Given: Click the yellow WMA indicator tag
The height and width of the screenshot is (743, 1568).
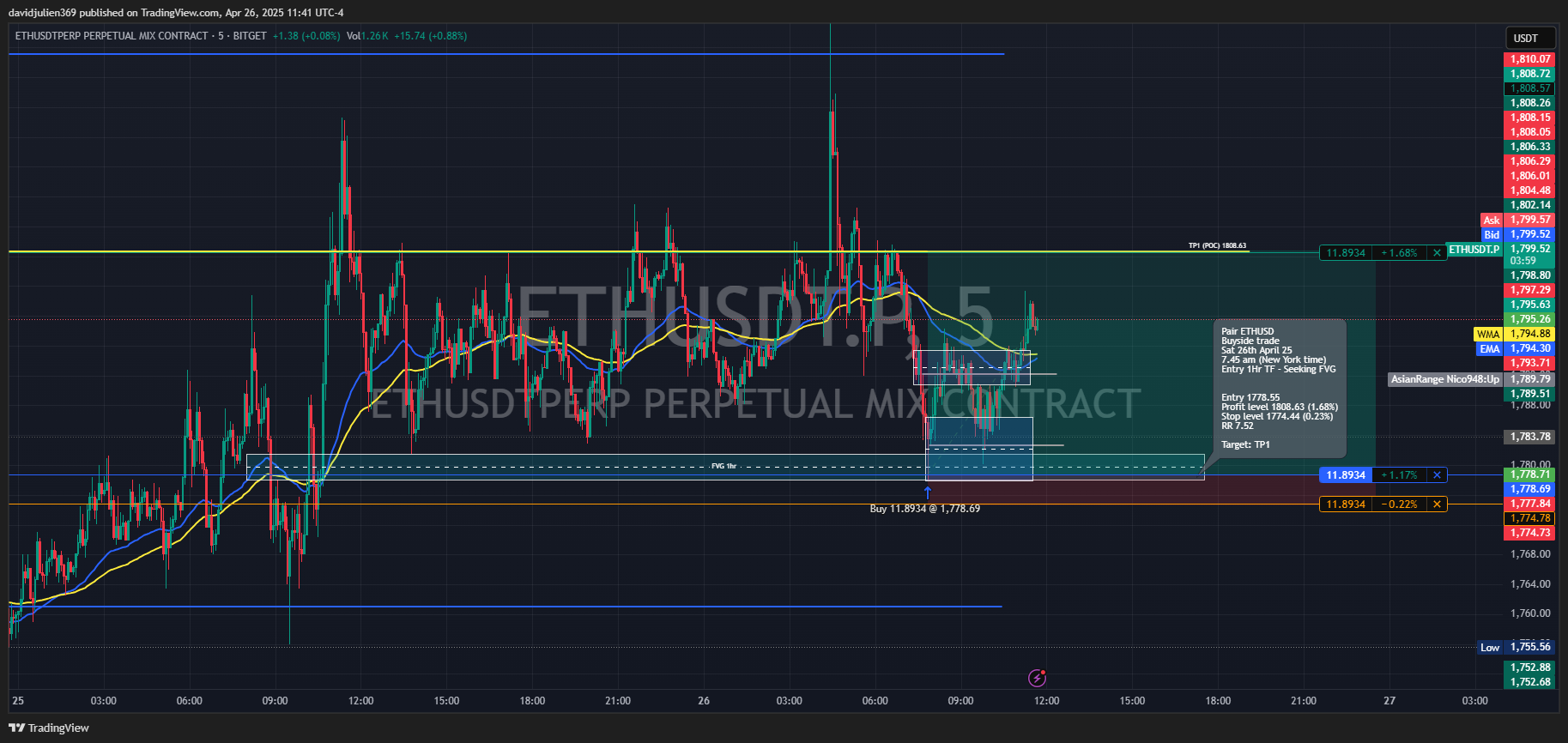Looking at the screenshot, I should click(x=1488, y=335).
